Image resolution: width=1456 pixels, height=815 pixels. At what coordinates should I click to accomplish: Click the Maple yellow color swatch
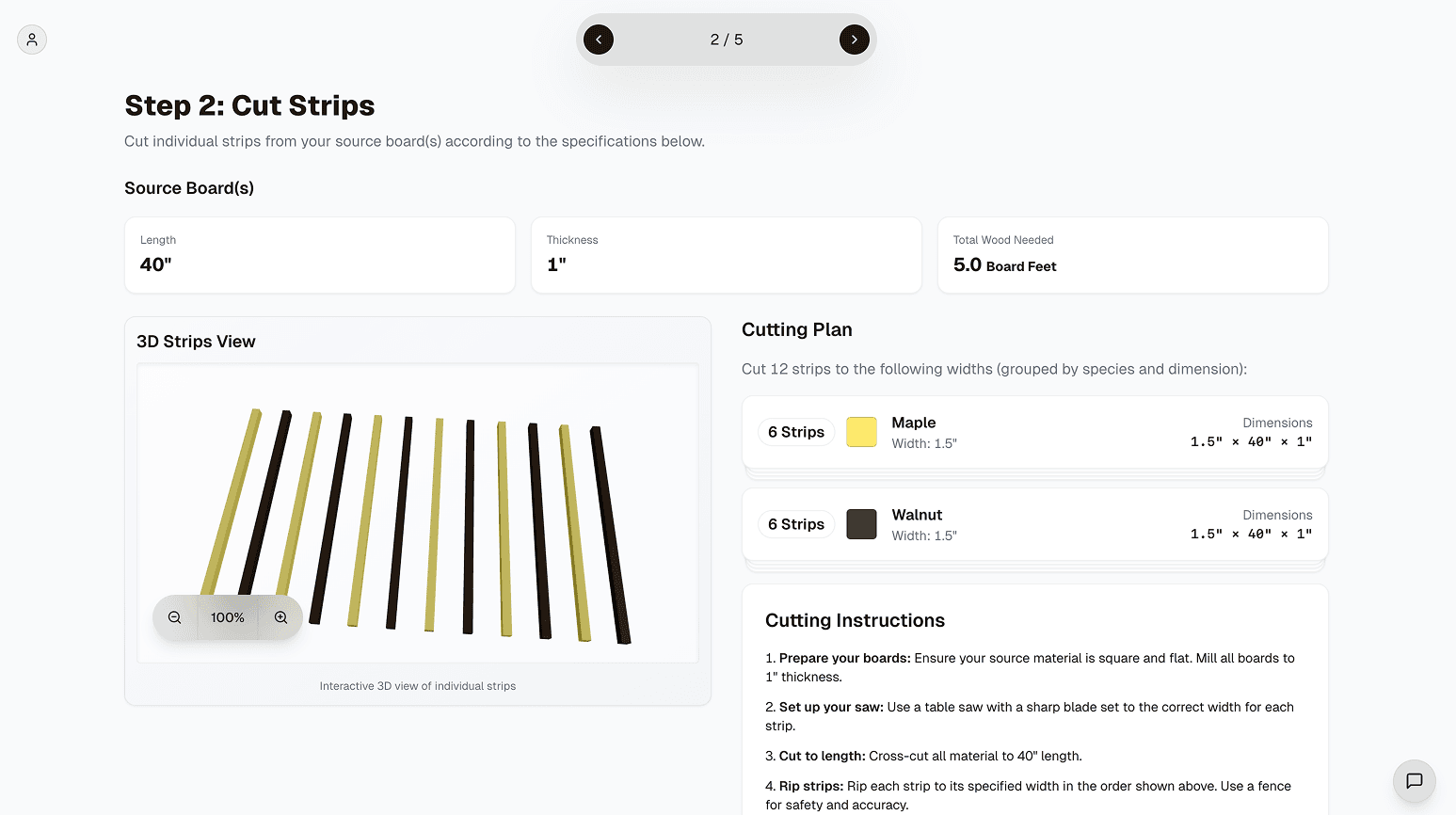coord(861,432)
